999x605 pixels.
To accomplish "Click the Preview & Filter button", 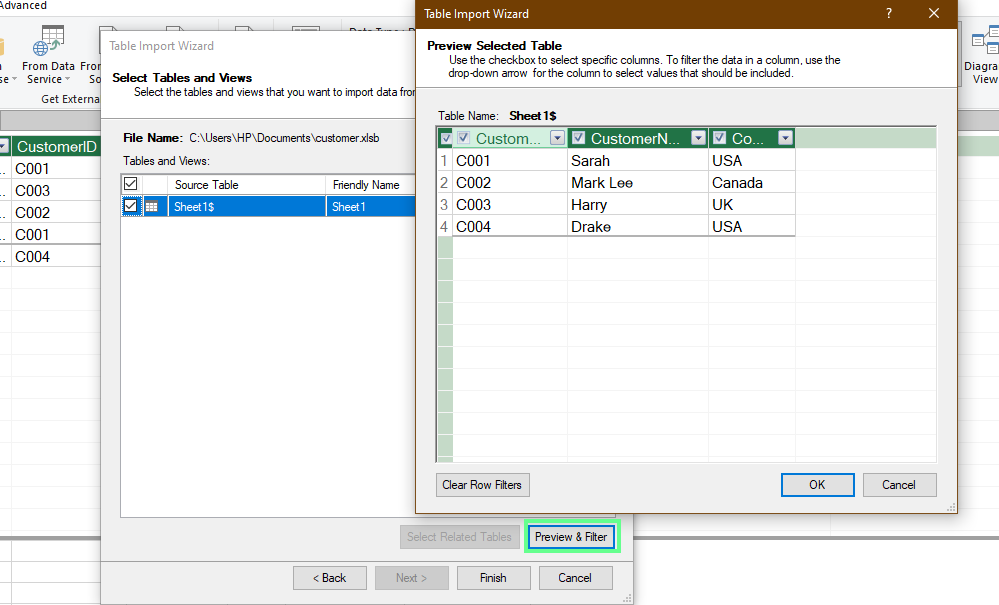I will [x=571, y=537].
